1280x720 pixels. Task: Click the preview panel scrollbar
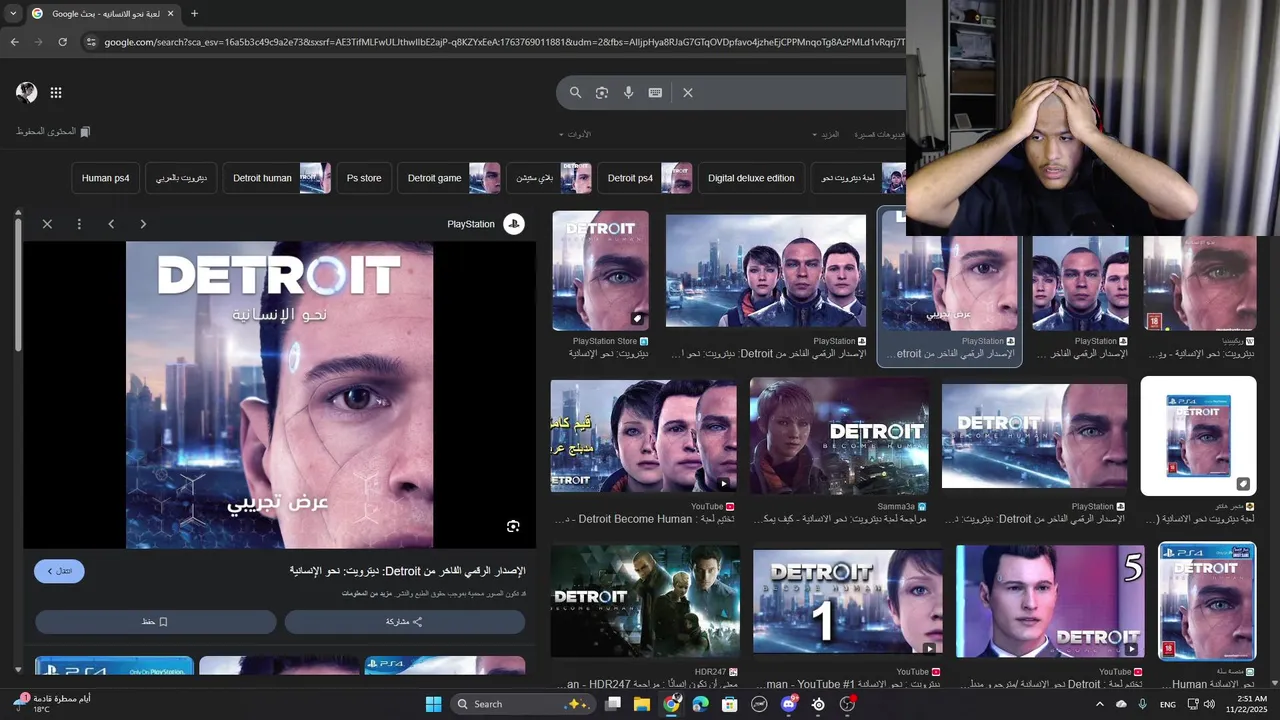click(x=17, y=284)
